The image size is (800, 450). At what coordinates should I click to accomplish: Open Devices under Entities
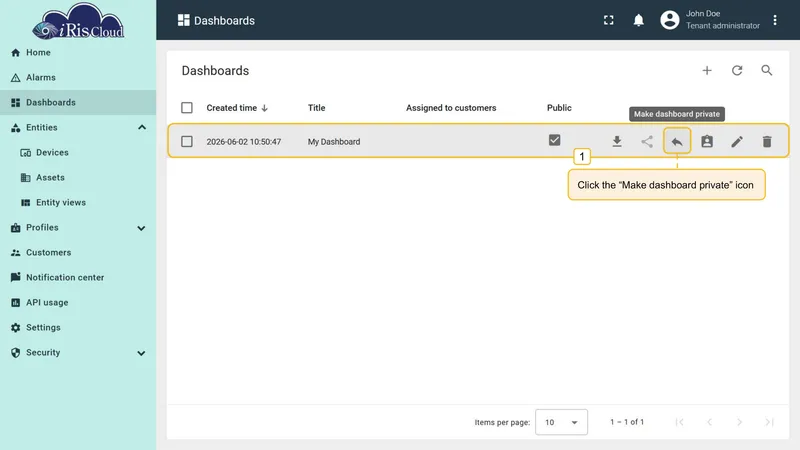[x=78, y=152]
